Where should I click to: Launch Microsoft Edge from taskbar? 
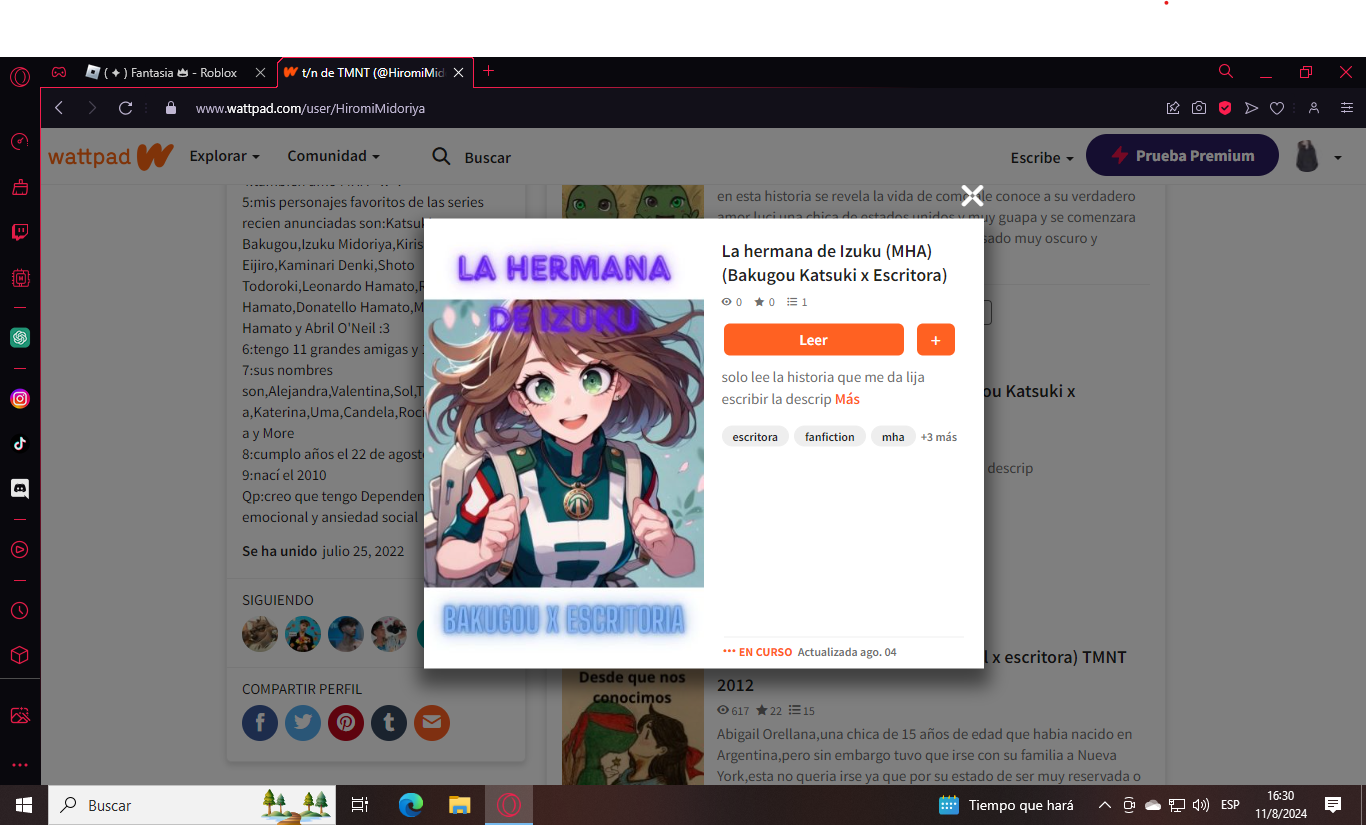click(411, 805)
